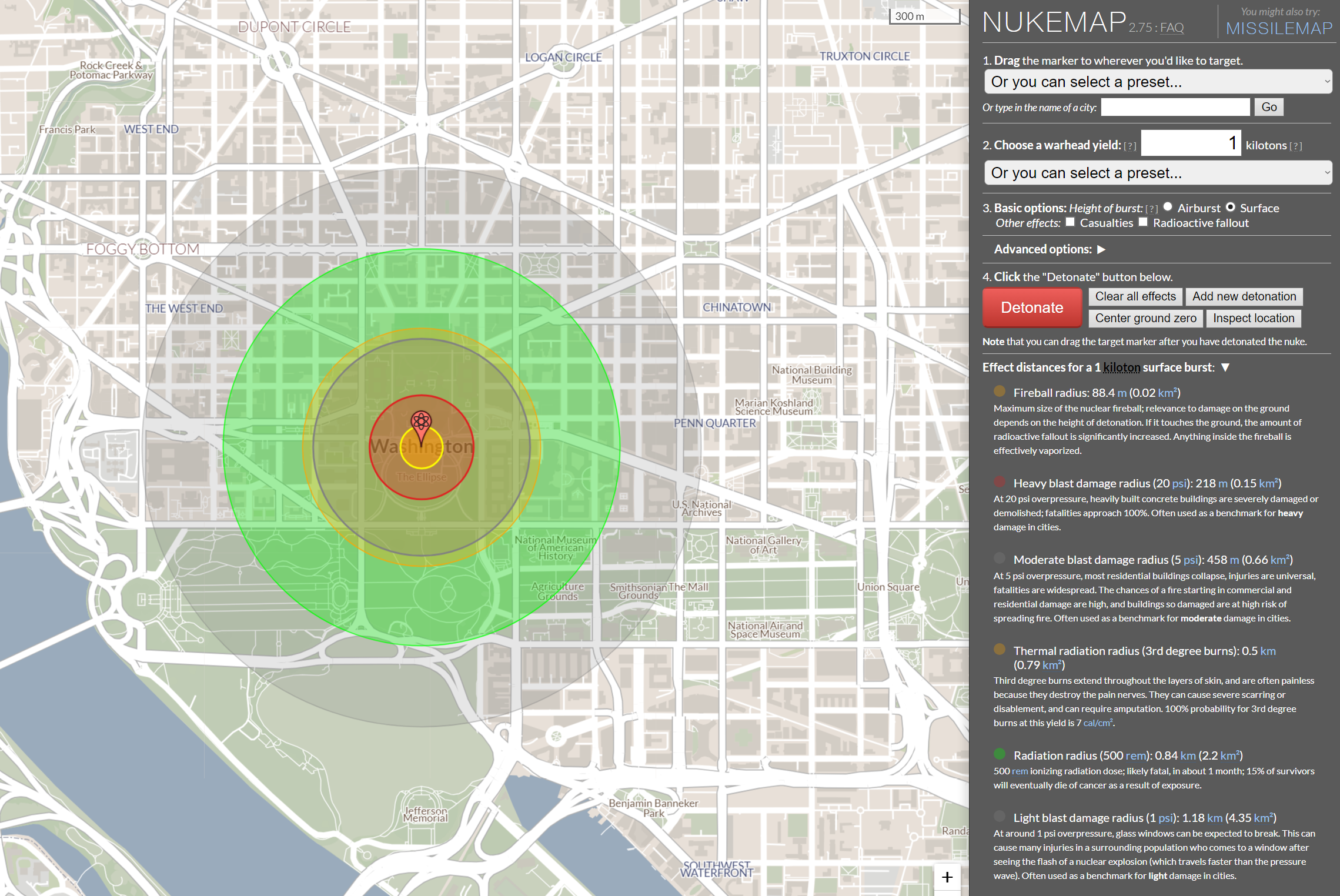Click the National Building Museum label
Screen dimensions: 1340x896
[811, 375]
